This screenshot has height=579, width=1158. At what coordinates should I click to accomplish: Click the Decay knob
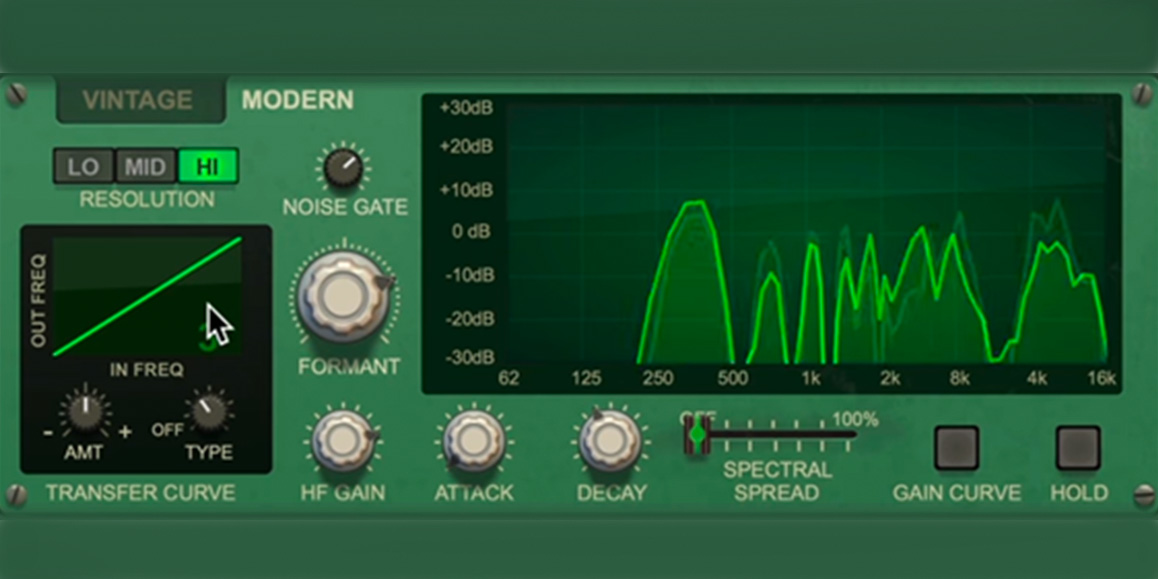tap(608, 440)
